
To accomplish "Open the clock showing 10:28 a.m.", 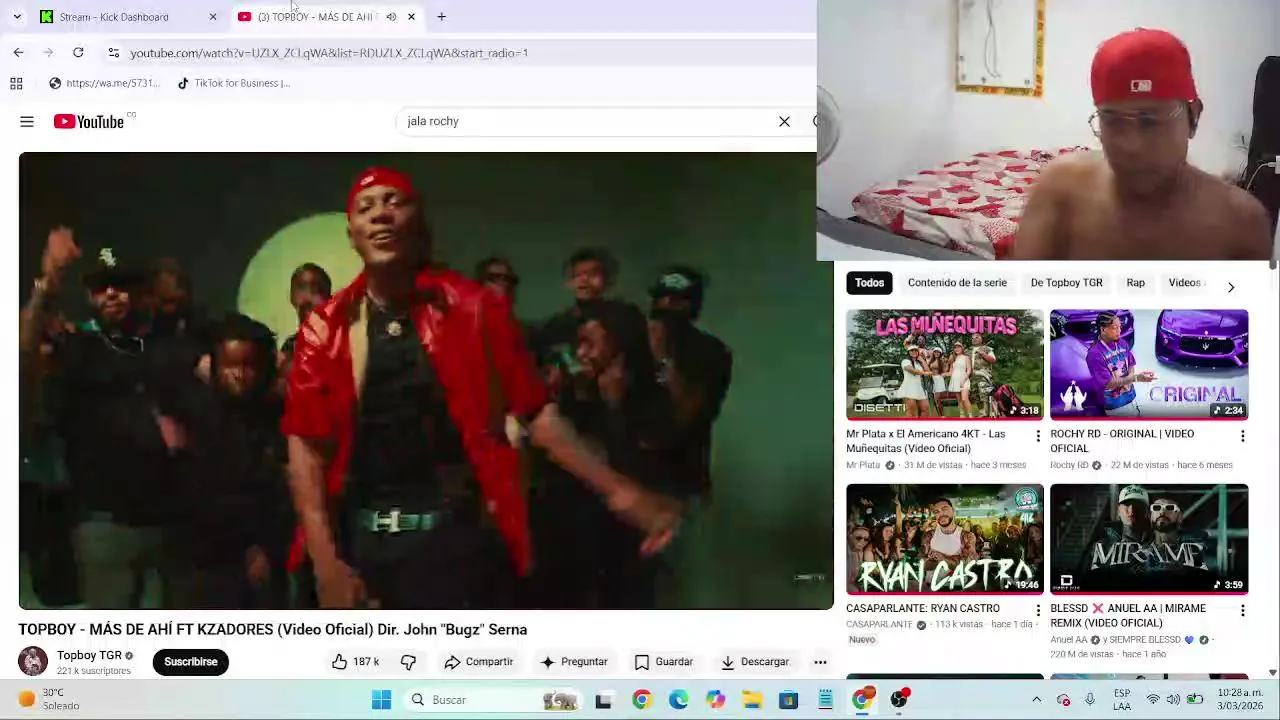I will [x=1240, y=699].
